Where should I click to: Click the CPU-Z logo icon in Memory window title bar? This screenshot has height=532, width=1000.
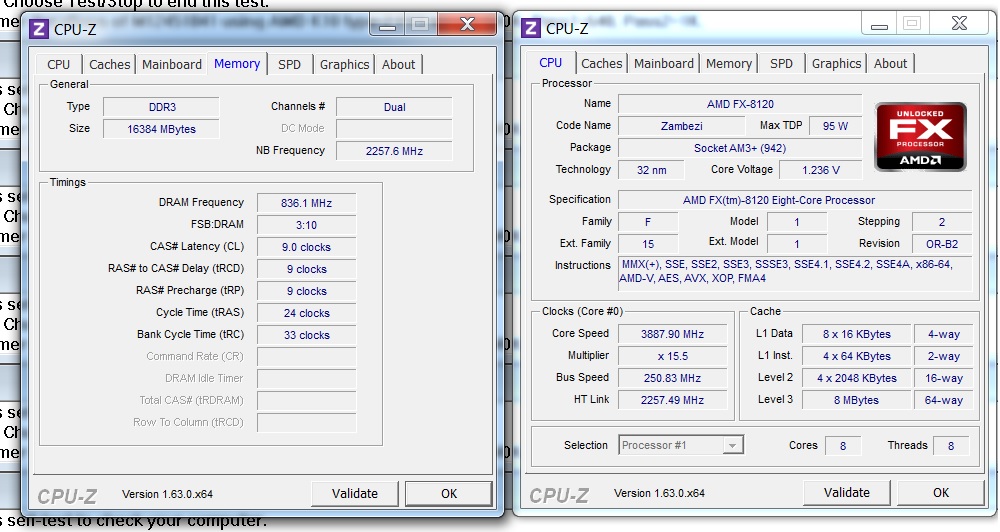38,29
